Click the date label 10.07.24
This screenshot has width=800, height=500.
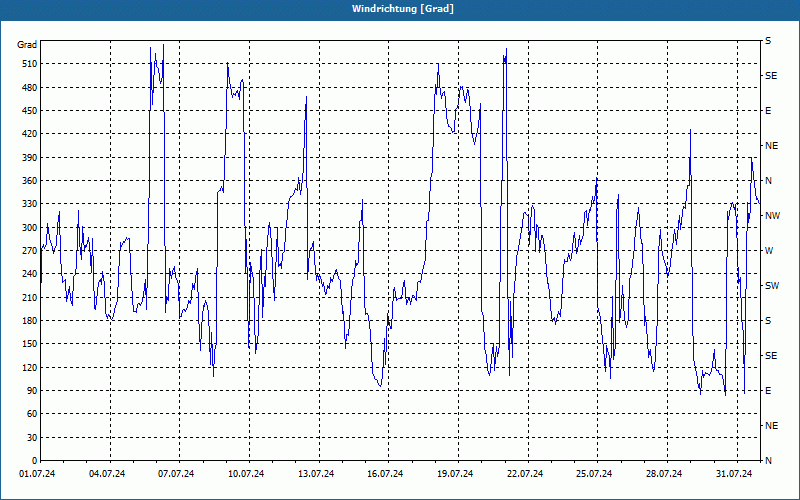(x=246, y=474)
